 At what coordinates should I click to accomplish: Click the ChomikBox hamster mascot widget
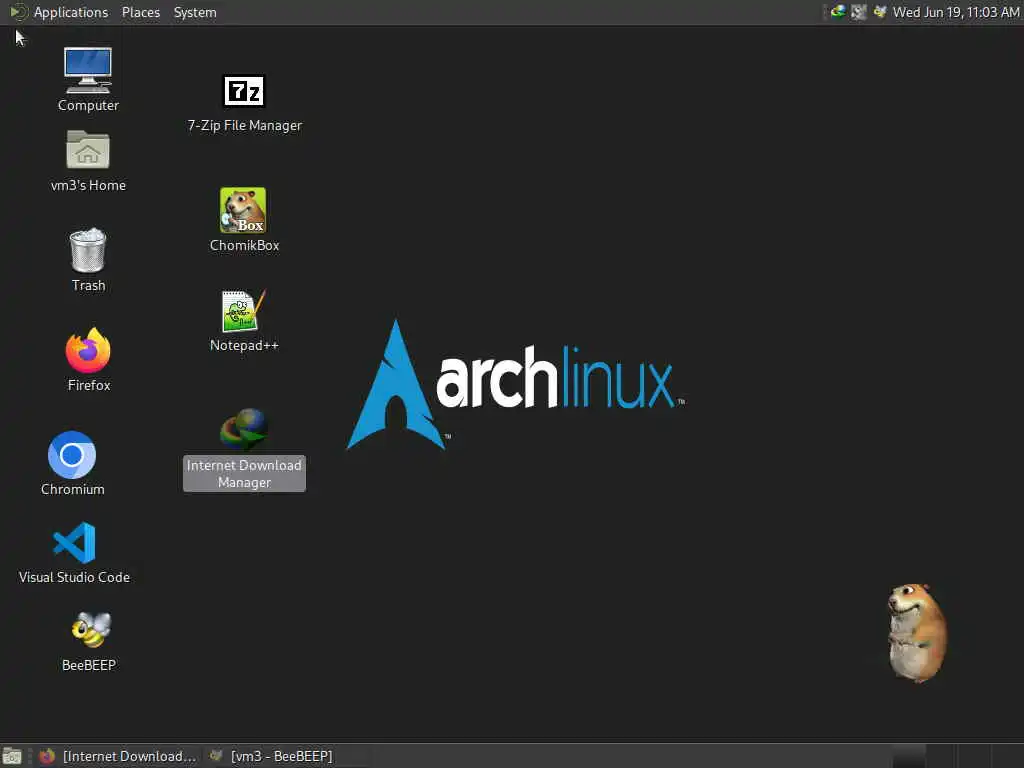[917, 633]
